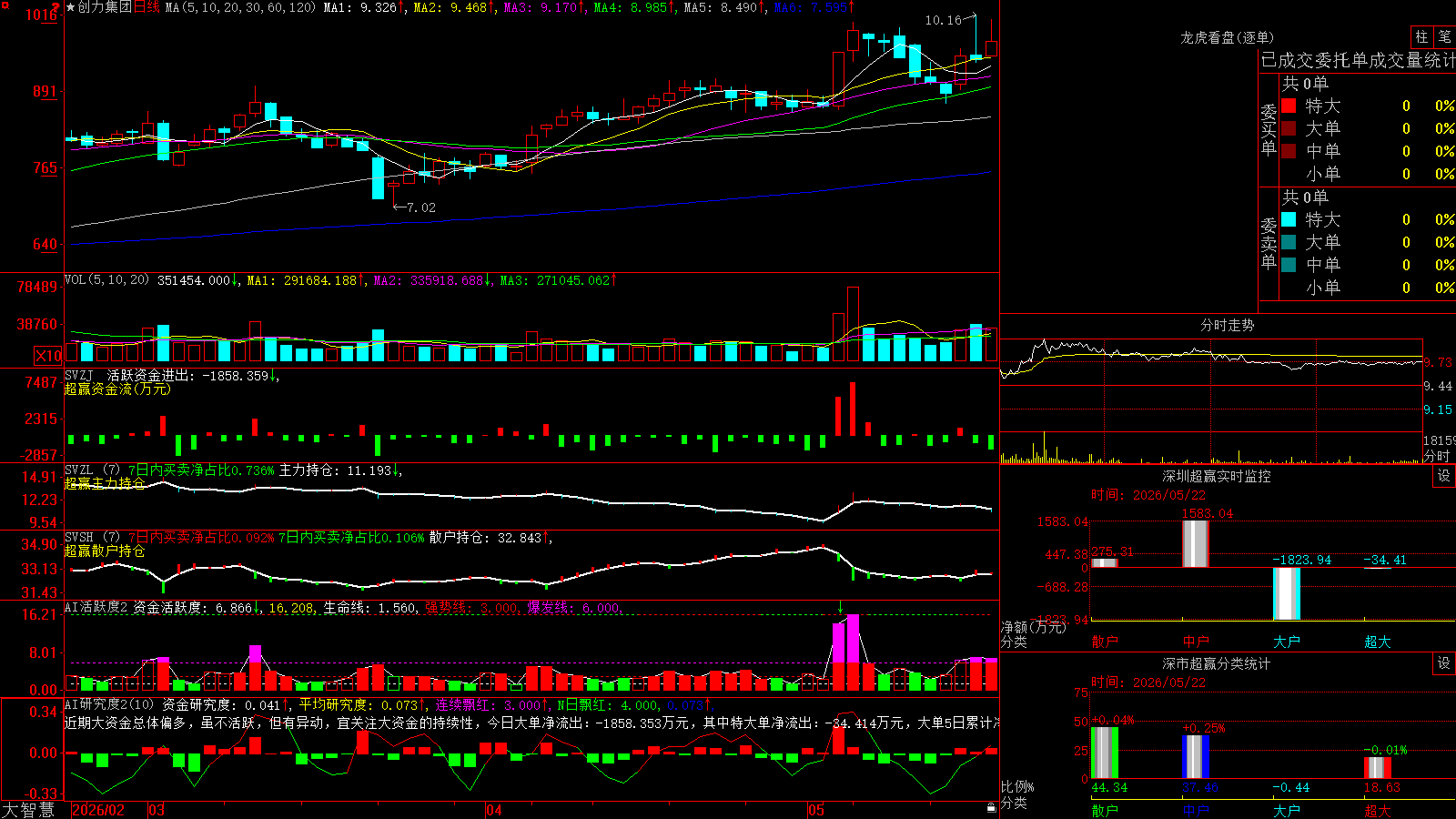Click the lock icon at the chart's bottom-right

pos(991,808)
